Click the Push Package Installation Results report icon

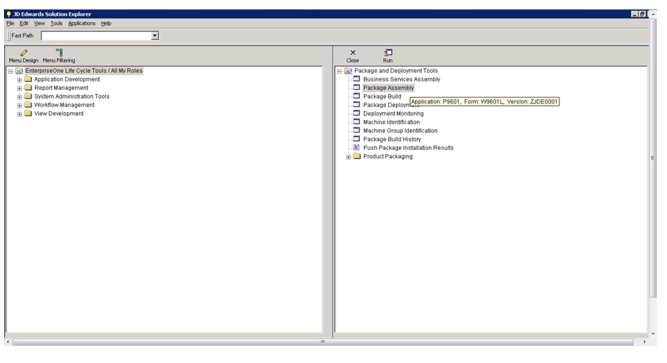pos(357,147)
